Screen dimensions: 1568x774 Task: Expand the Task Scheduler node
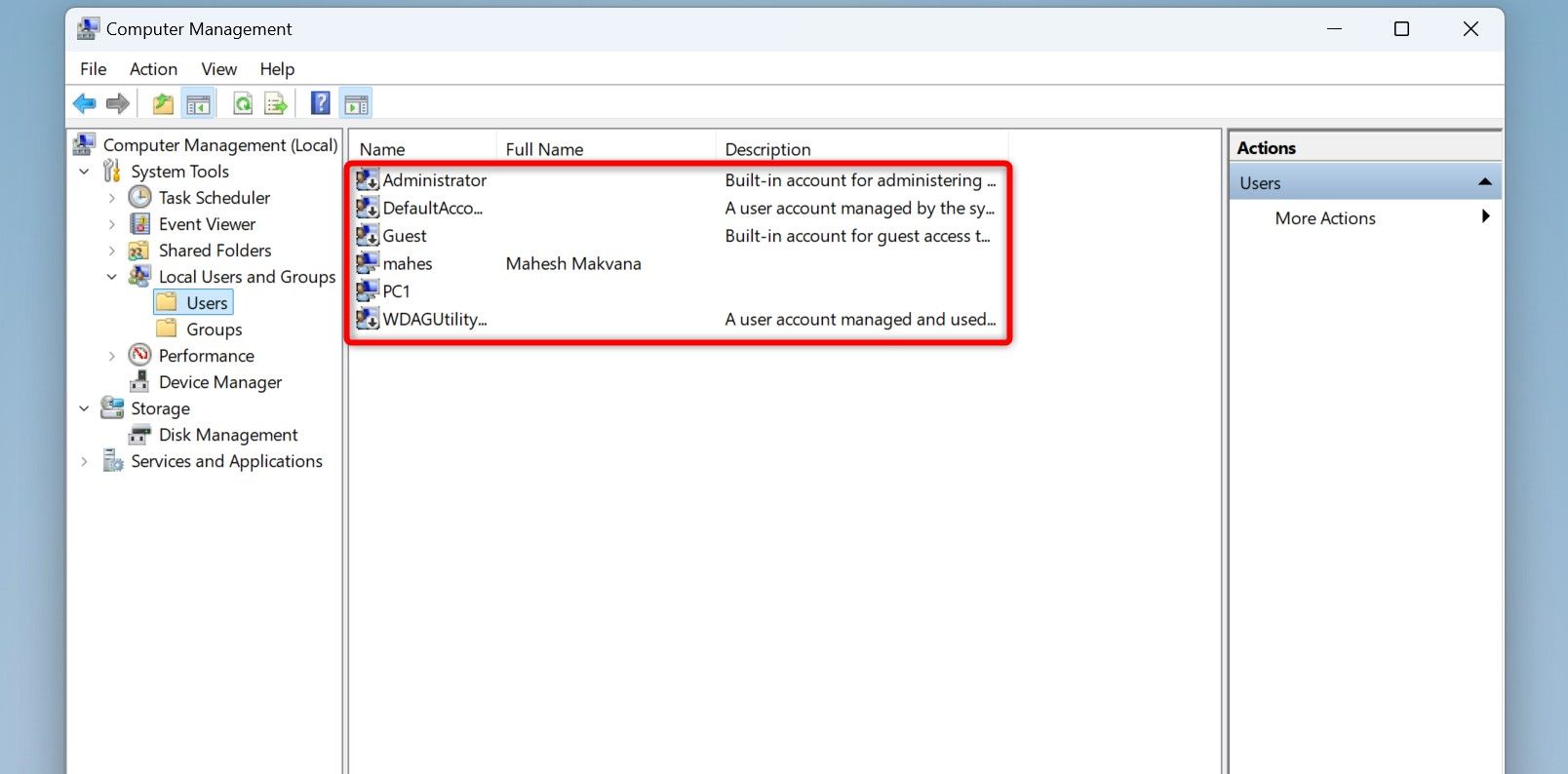click(x=111, y=198)
